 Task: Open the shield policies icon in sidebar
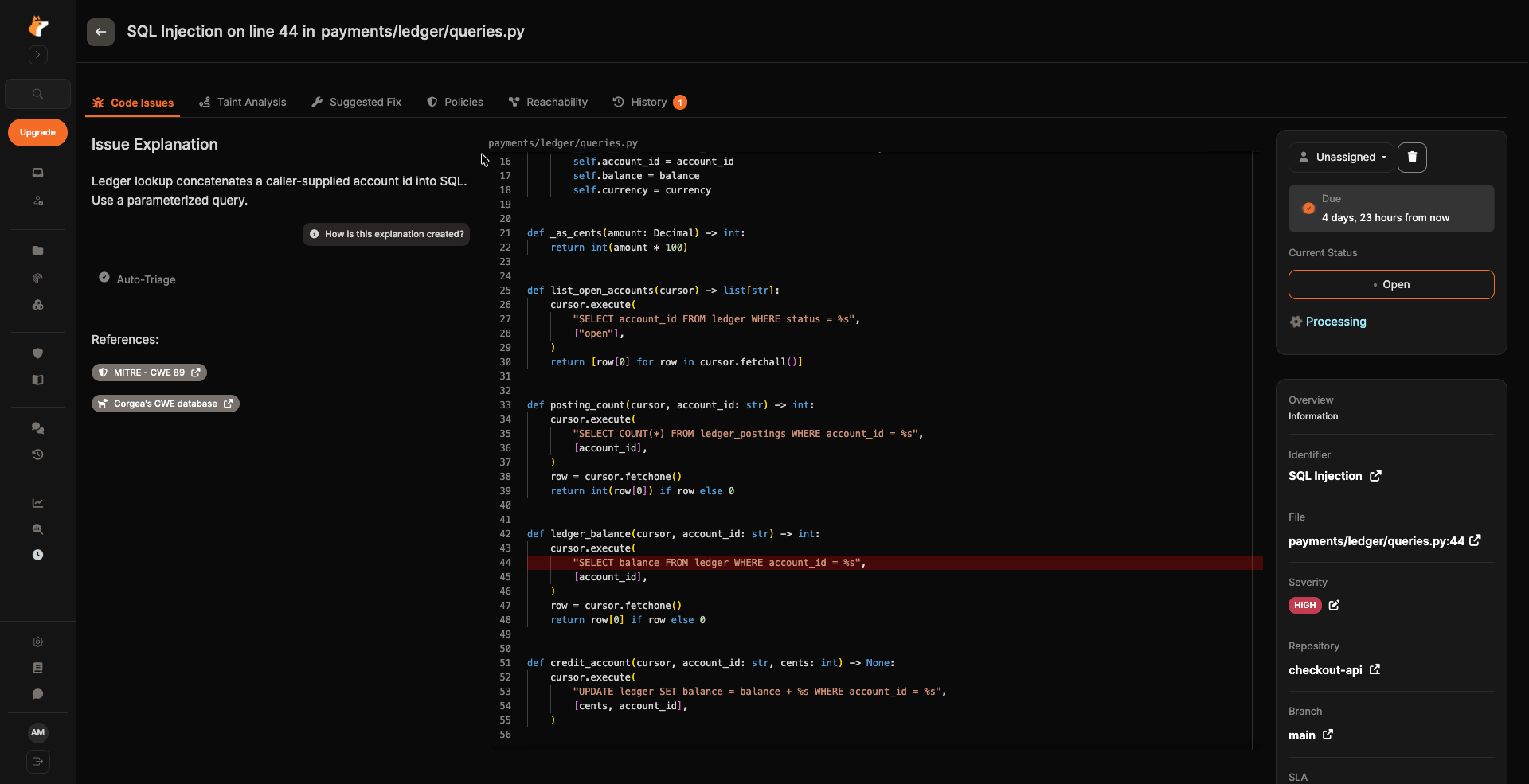point(37,353)
